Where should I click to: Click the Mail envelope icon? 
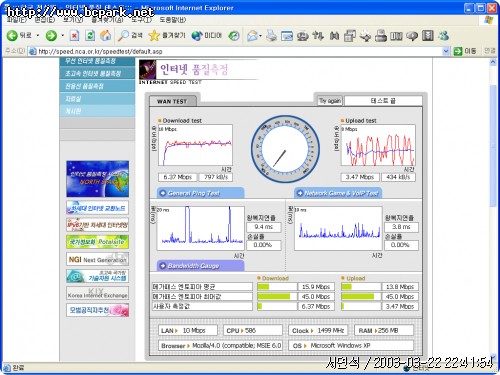pyautogui.click(x=252, y=36)
